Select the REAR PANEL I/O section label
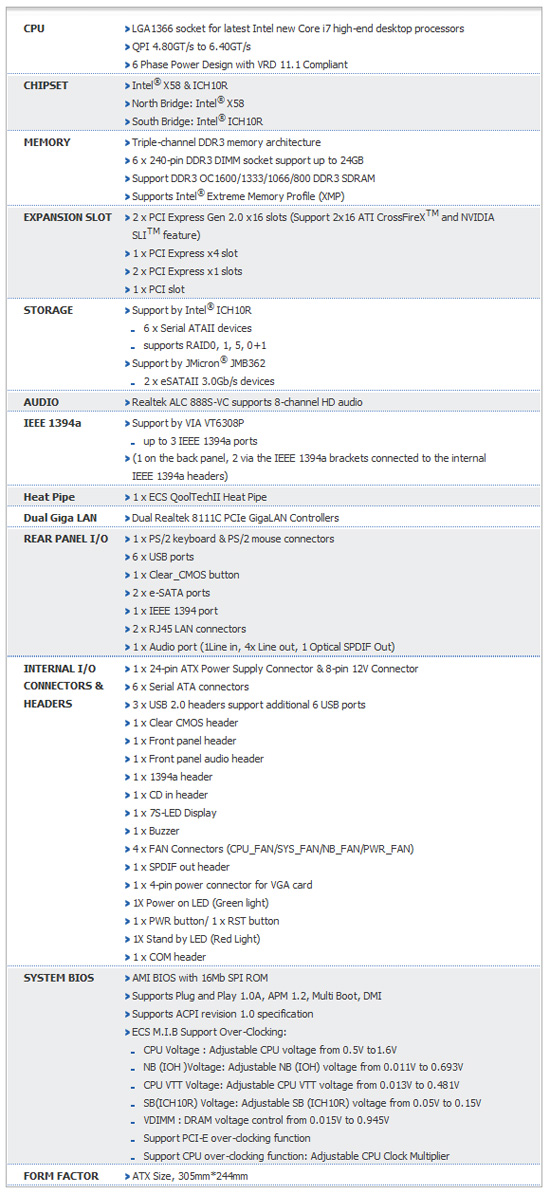Viewport: 550px width, 1194px height. 66,538
